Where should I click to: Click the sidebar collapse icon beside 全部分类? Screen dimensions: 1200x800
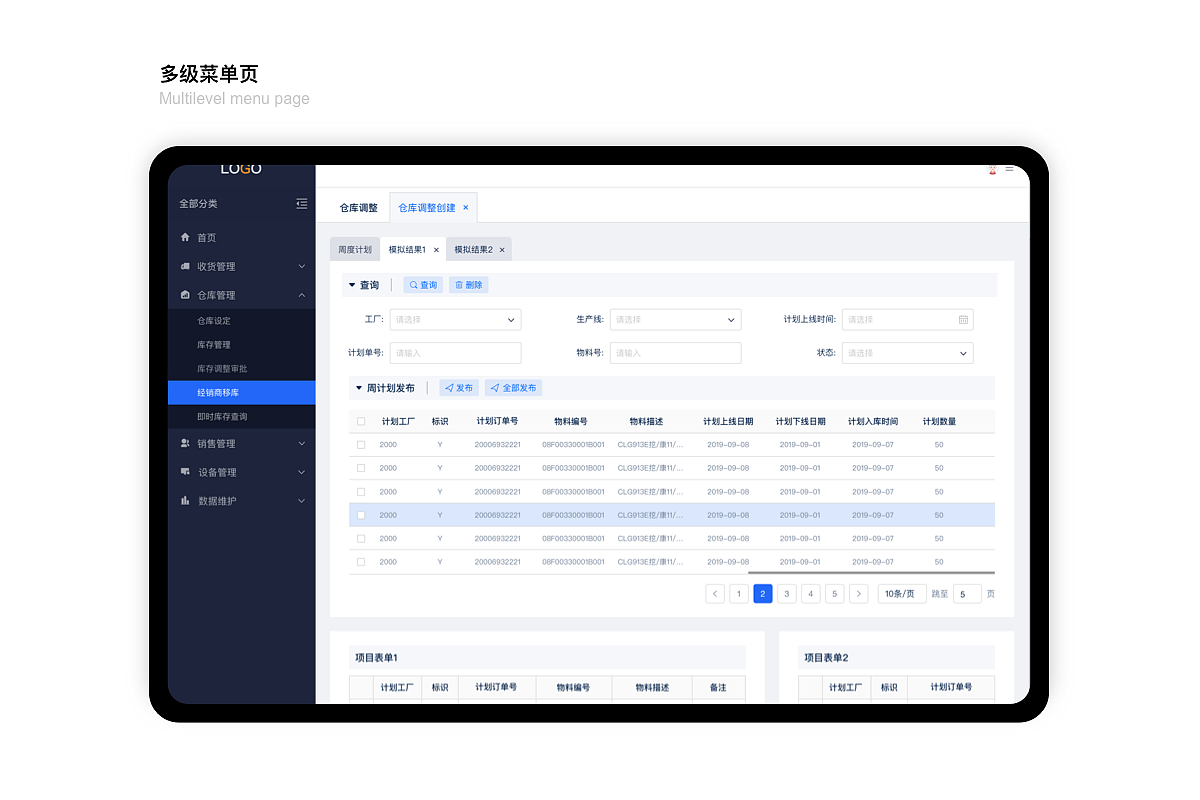[x=302, y=204]
